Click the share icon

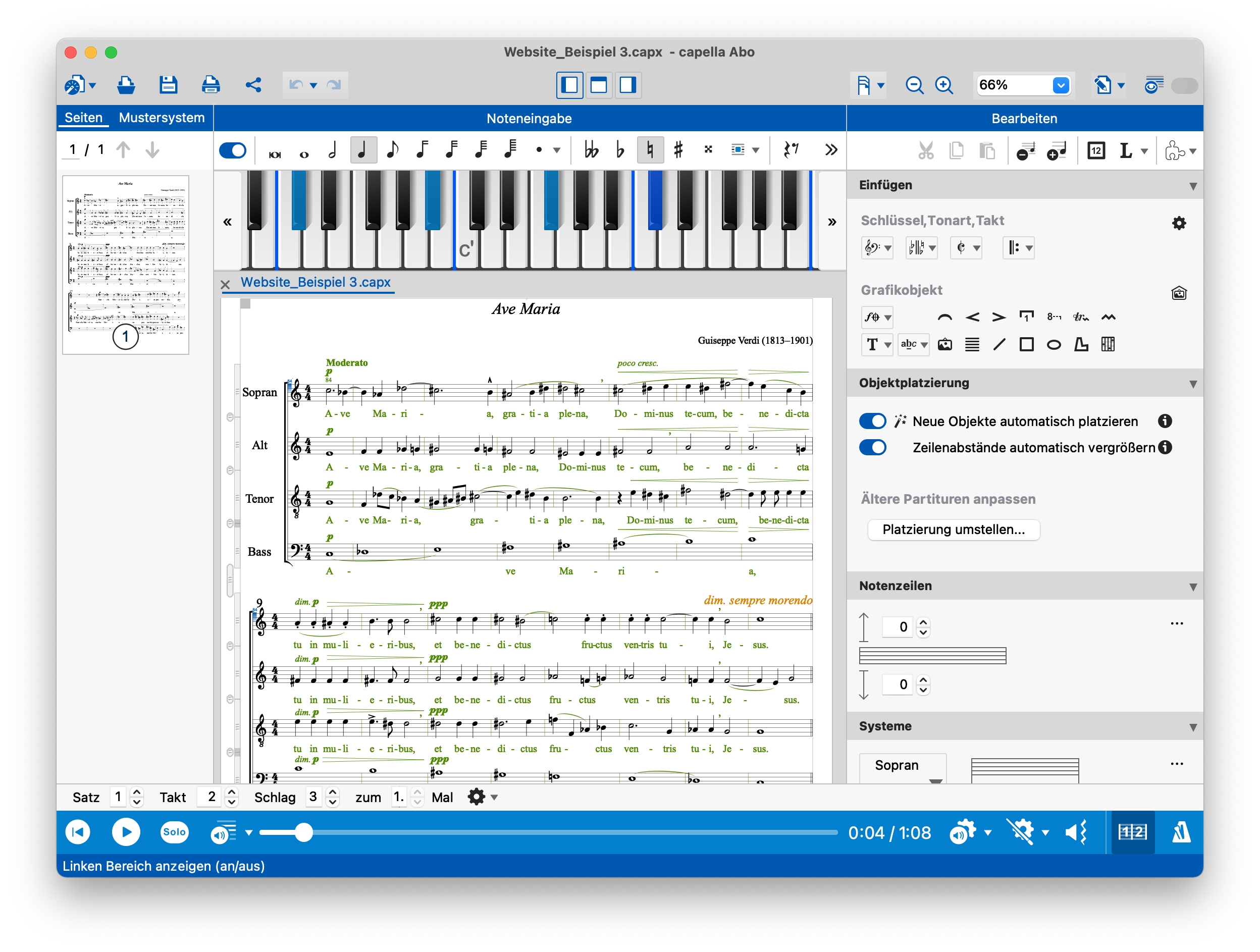click(x=253, y=85)
